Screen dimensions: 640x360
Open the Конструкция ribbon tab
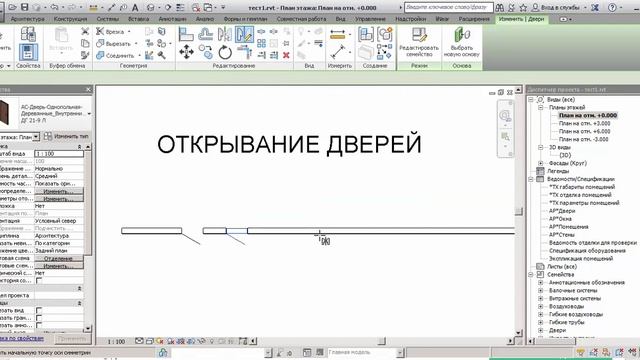click(x=71, y=19)
